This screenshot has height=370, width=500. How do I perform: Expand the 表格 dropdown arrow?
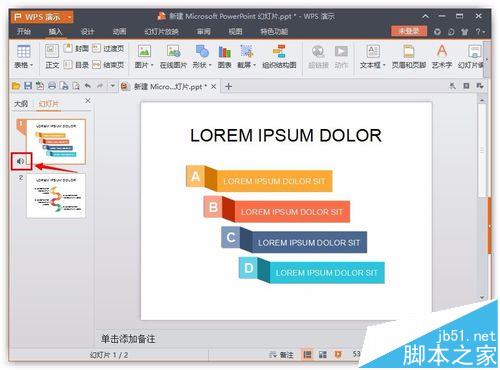[32, 65]
